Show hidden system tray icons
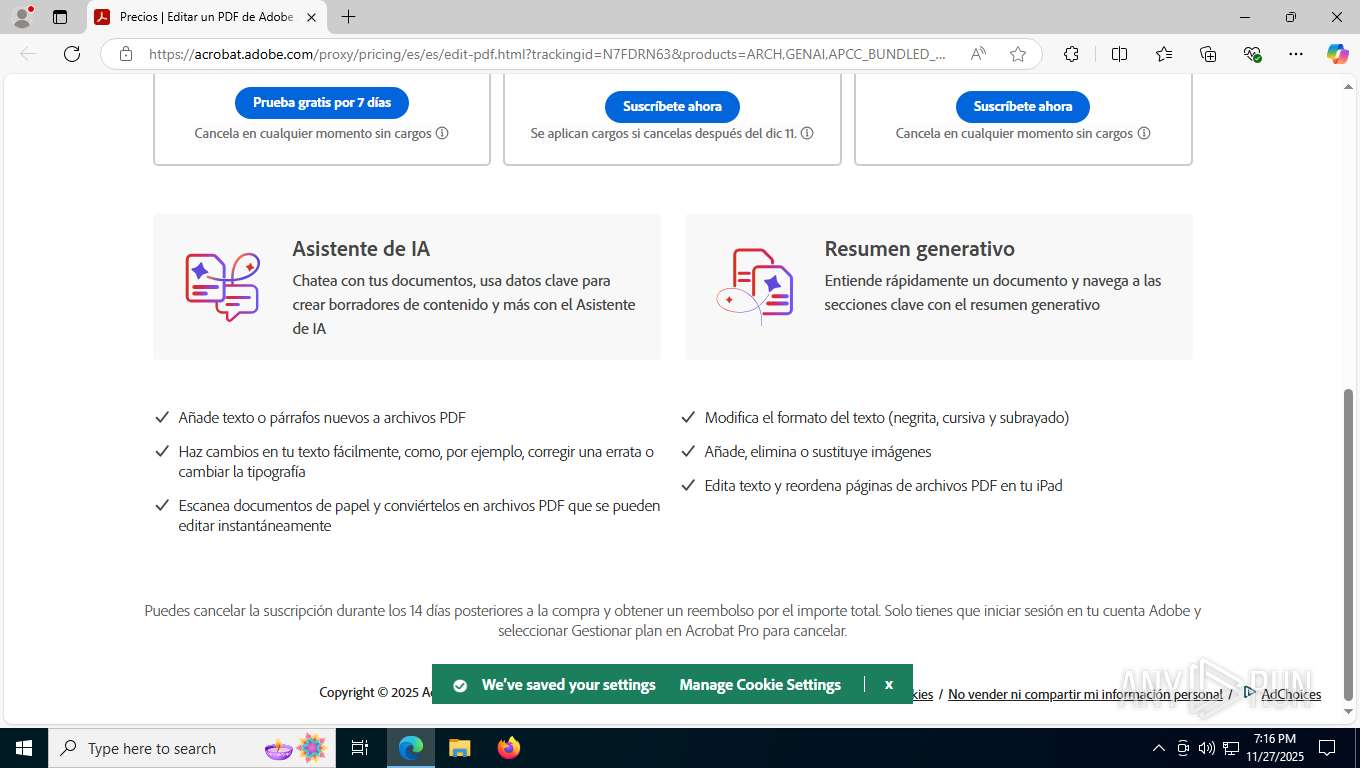Image resolution: width=1360 pixels, height=768 pixels. click(x=1159, y=748)
